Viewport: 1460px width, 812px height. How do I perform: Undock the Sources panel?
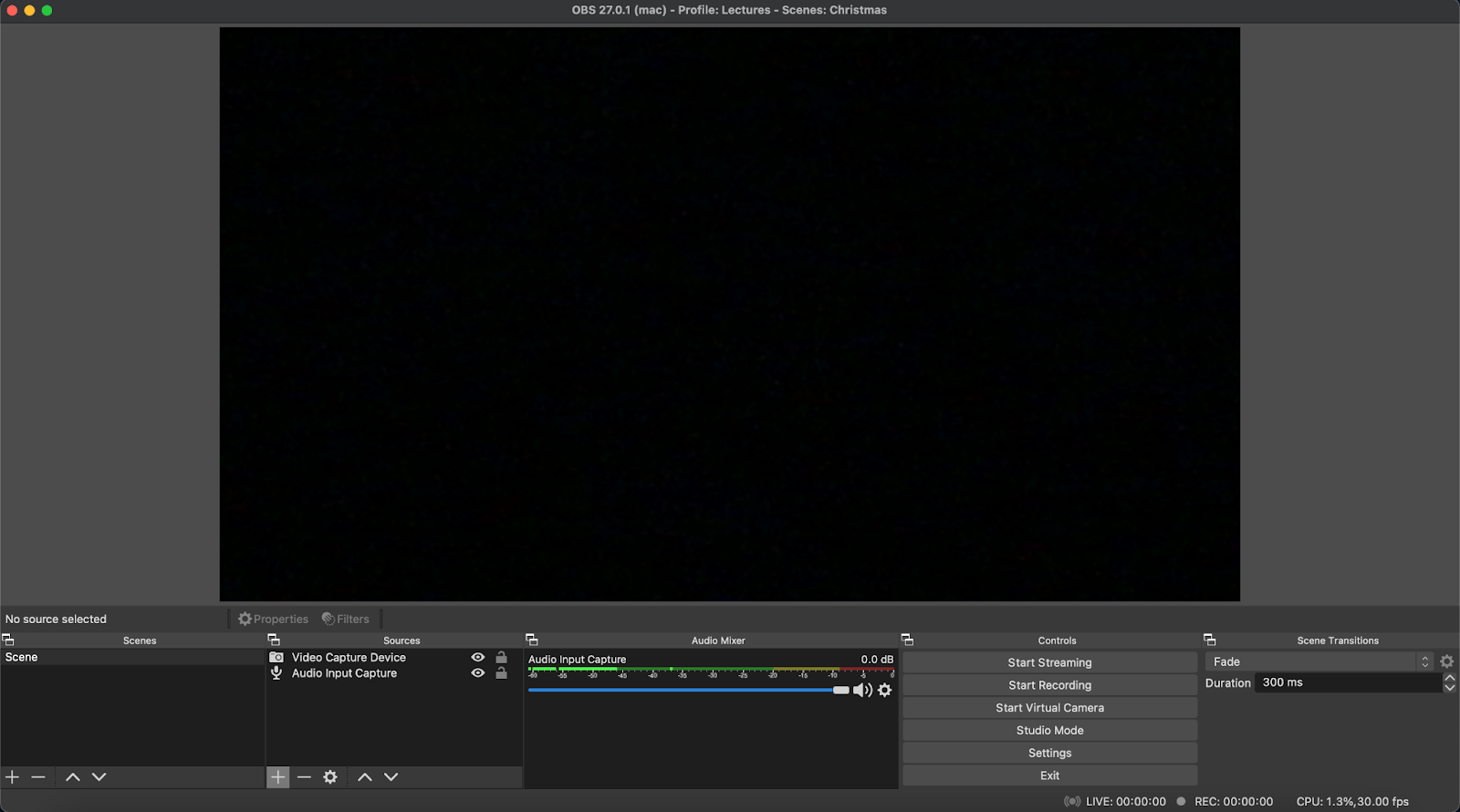(274, 640)
